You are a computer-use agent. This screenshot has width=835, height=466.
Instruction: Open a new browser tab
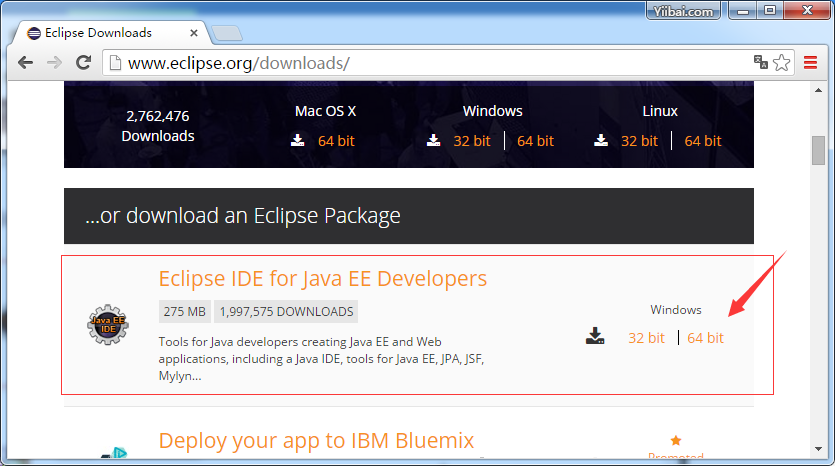click(x=227, y=34)
